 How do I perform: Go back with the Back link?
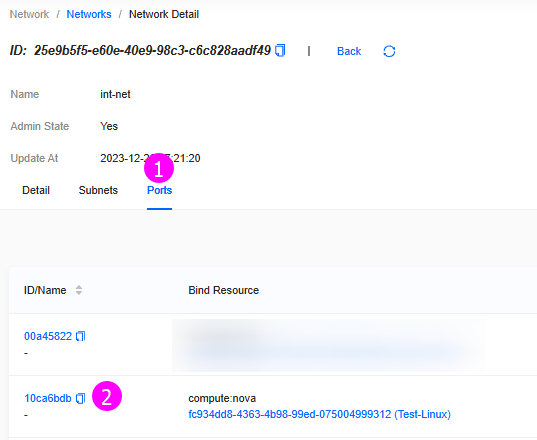click(349, 51)
